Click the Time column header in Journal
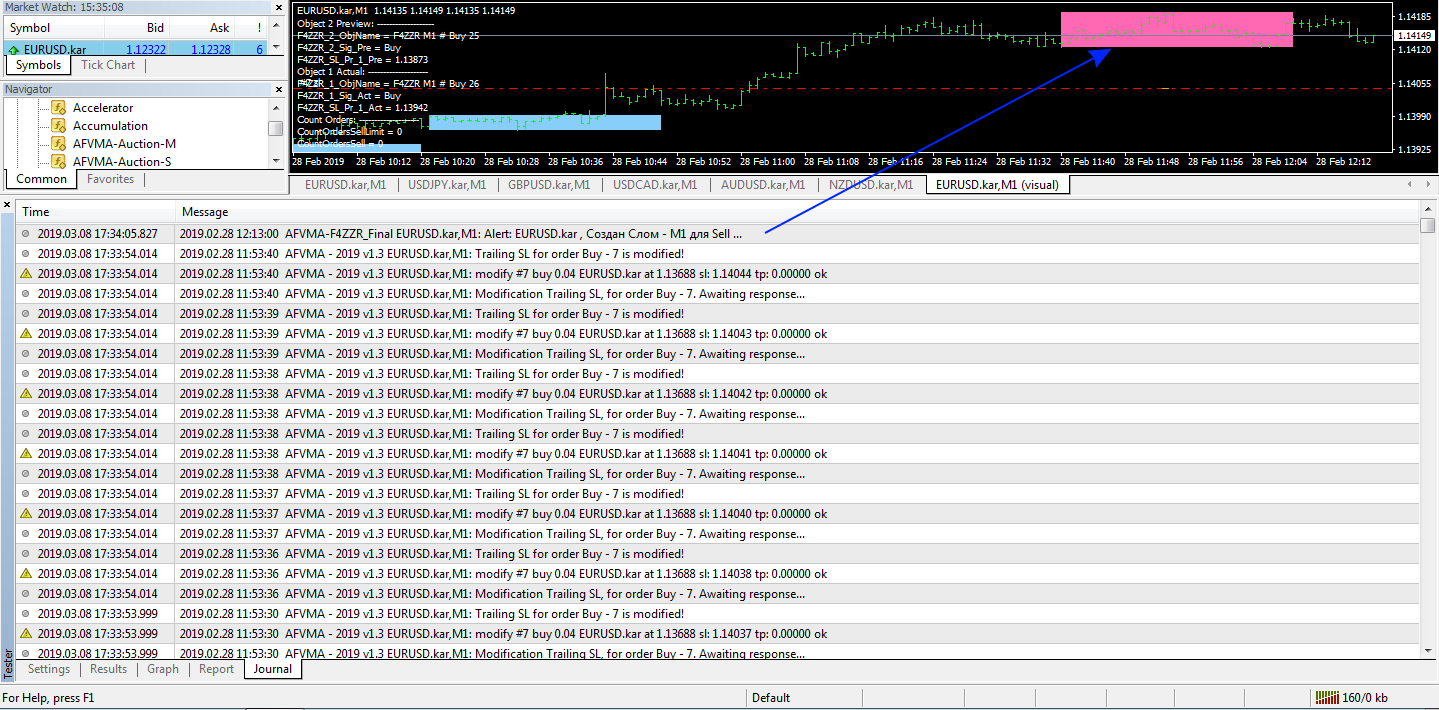The height and width of the screenshot is (710, 1439). coord(96,211)
